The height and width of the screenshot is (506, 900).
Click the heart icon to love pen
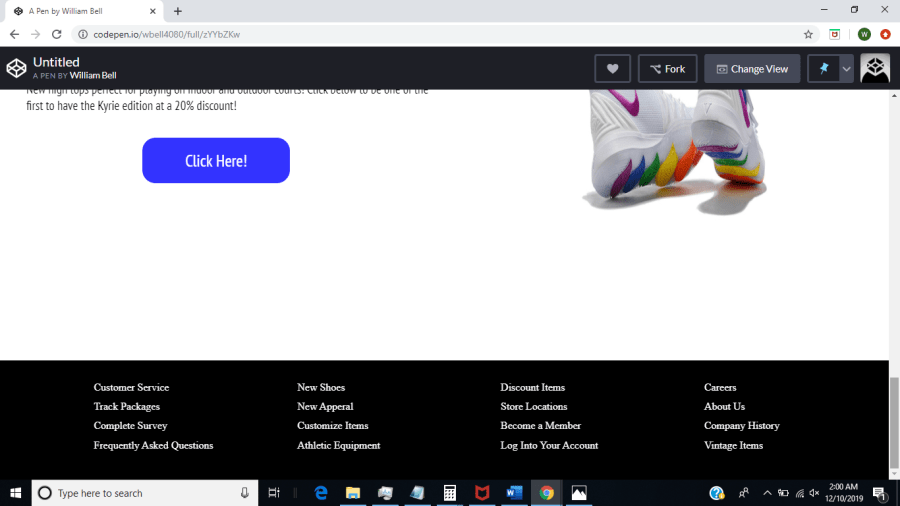click(x=612, y=69)
